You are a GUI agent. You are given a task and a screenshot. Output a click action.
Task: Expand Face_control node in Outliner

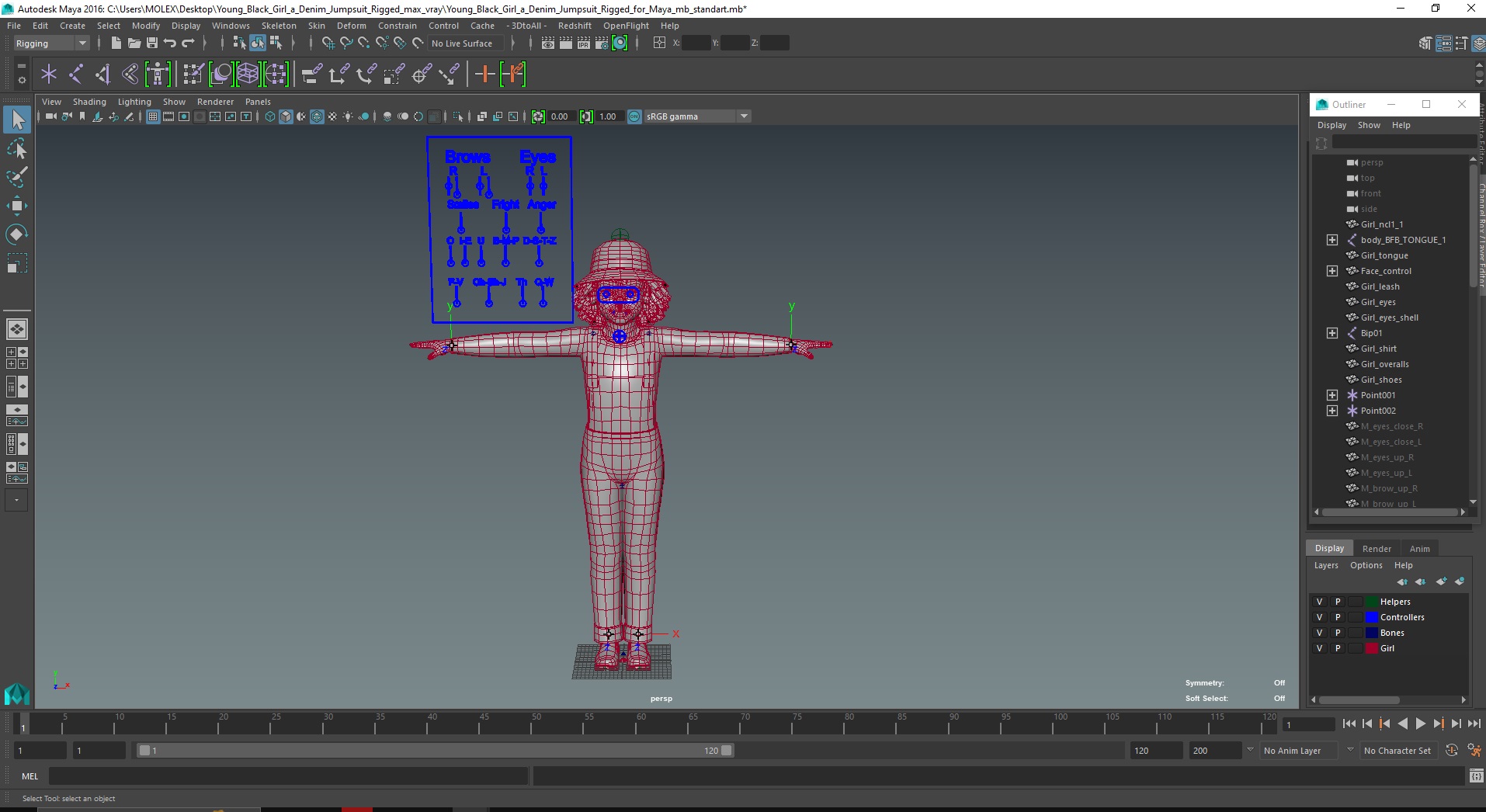(x=1332, y=271)
